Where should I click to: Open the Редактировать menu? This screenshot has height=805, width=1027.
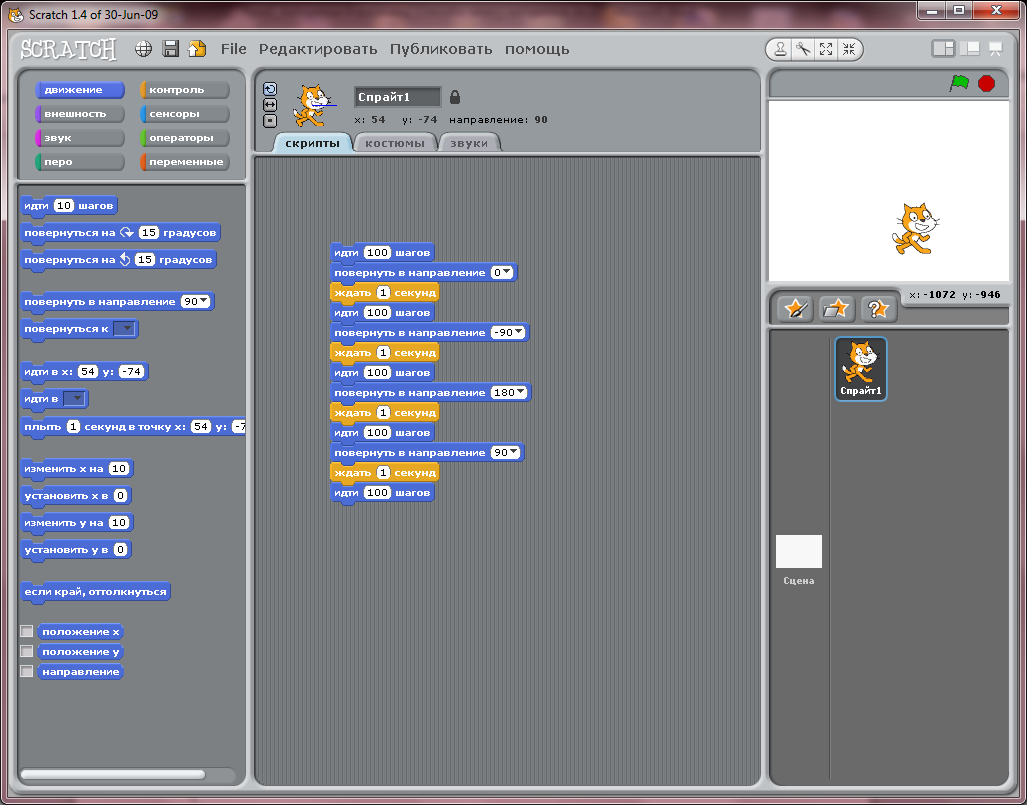coord(318,49)
